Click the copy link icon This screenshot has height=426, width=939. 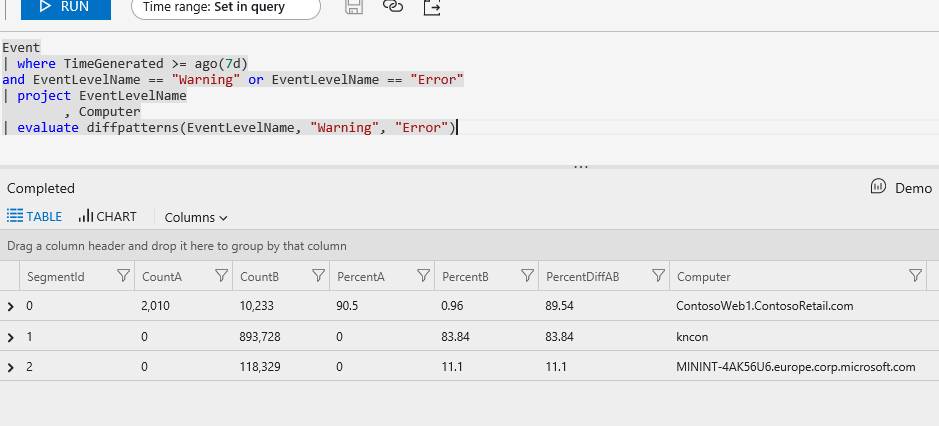(393, 7)
